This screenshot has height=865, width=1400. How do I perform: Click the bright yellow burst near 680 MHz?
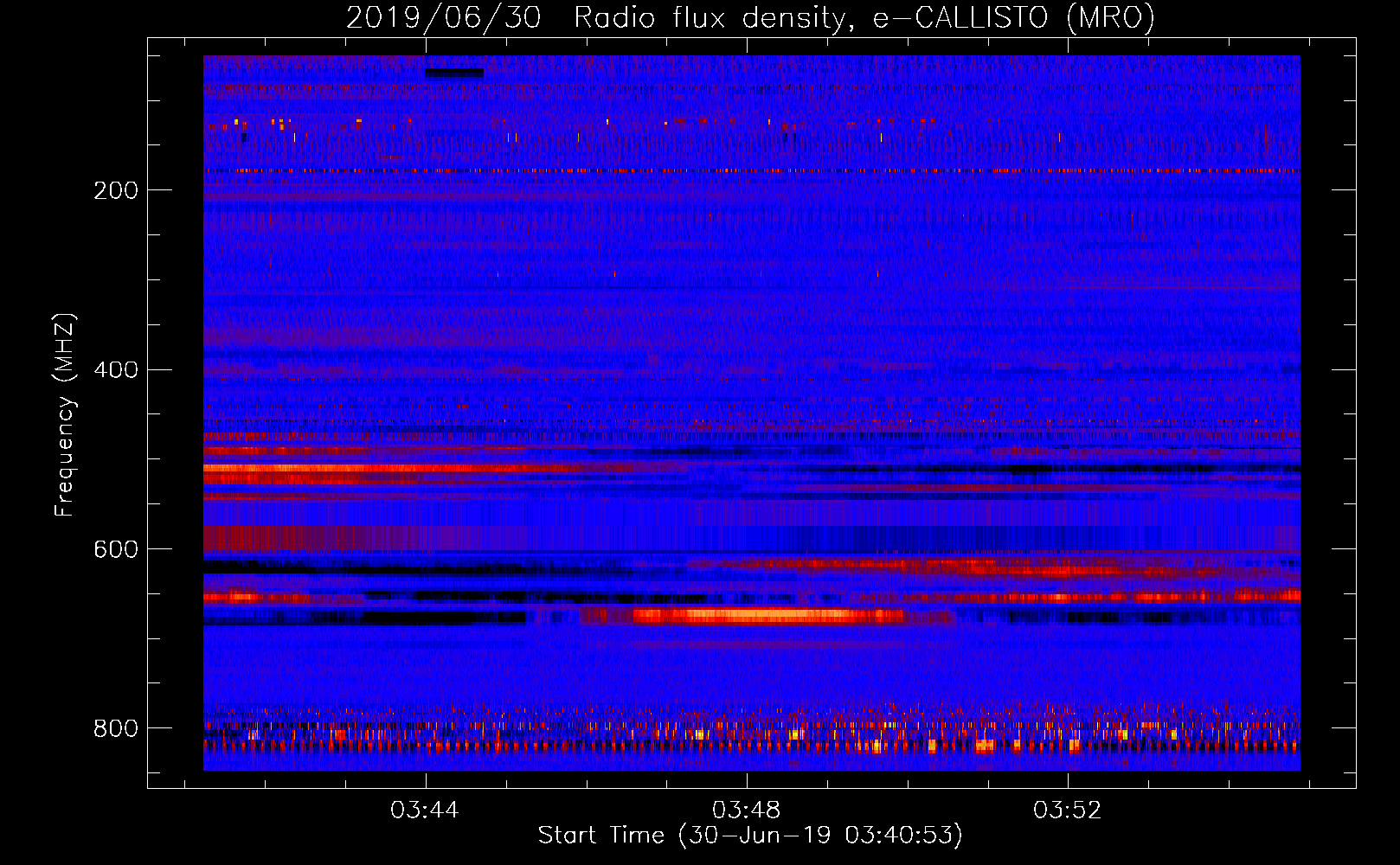click(768, 616)
